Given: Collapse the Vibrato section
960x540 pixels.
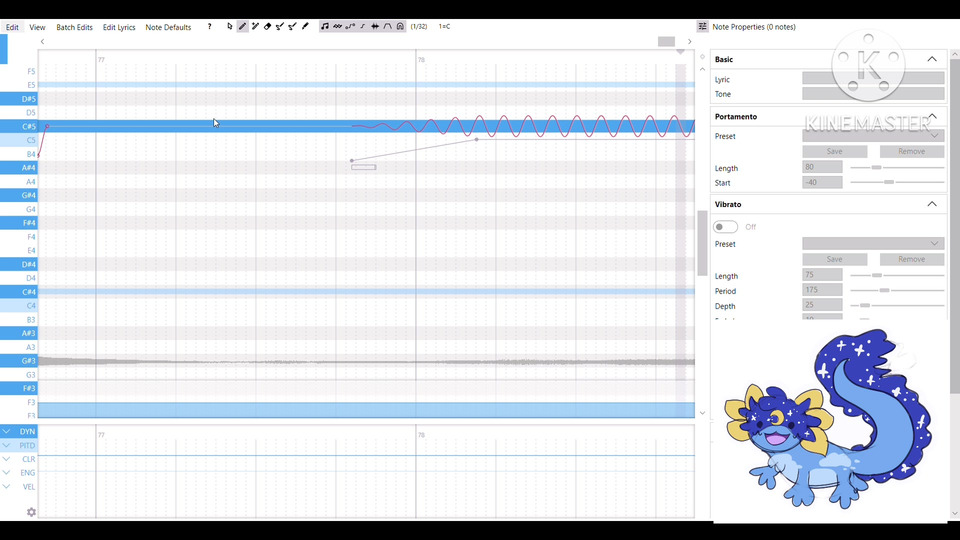Looking at the screenshot, I should click(x=932, y=204).
